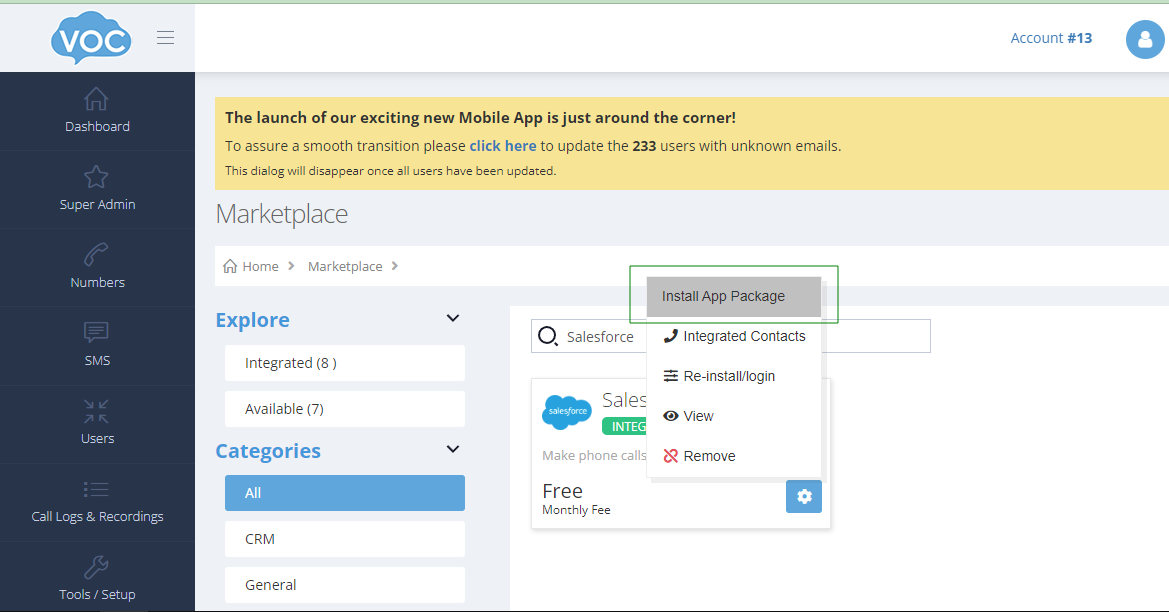Filter apps by the CRM category
The height and width of the screenshot is (612, 1169).
click(x=344, y=538)
